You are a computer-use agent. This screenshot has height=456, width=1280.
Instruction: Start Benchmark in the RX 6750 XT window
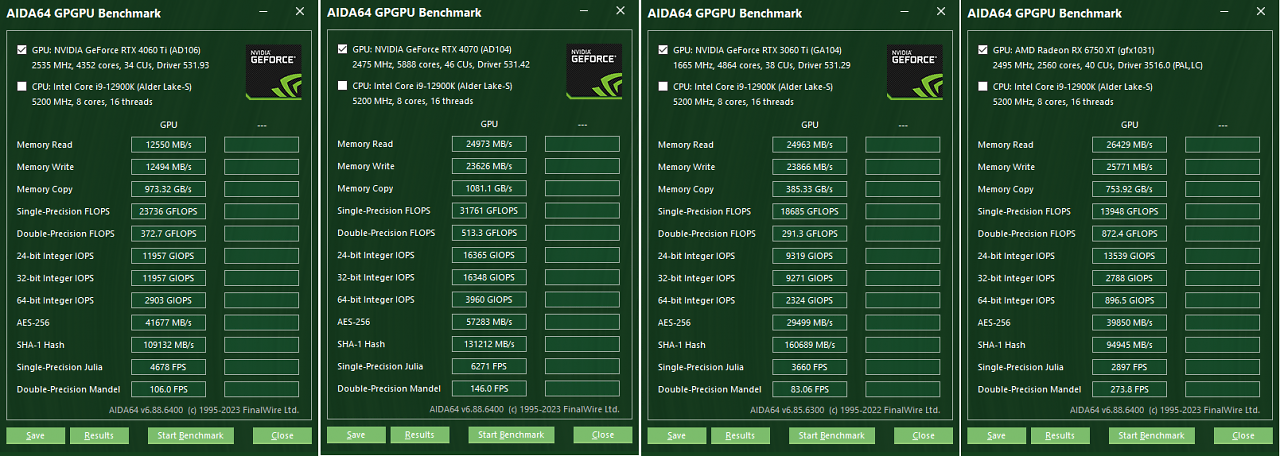pyautogui.click(x=1152, y=435)
